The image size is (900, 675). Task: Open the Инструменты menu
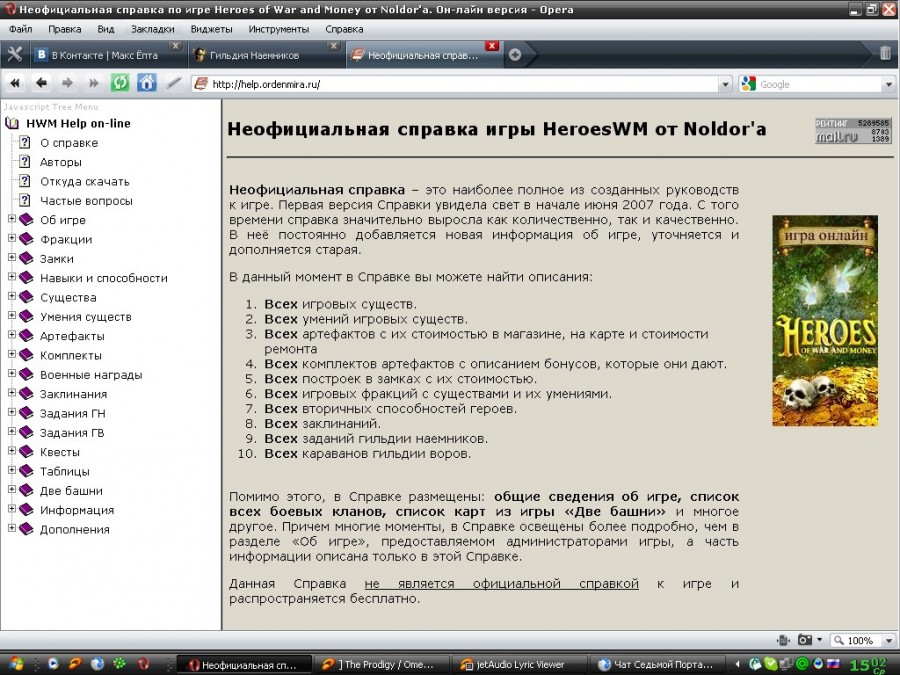278,29
